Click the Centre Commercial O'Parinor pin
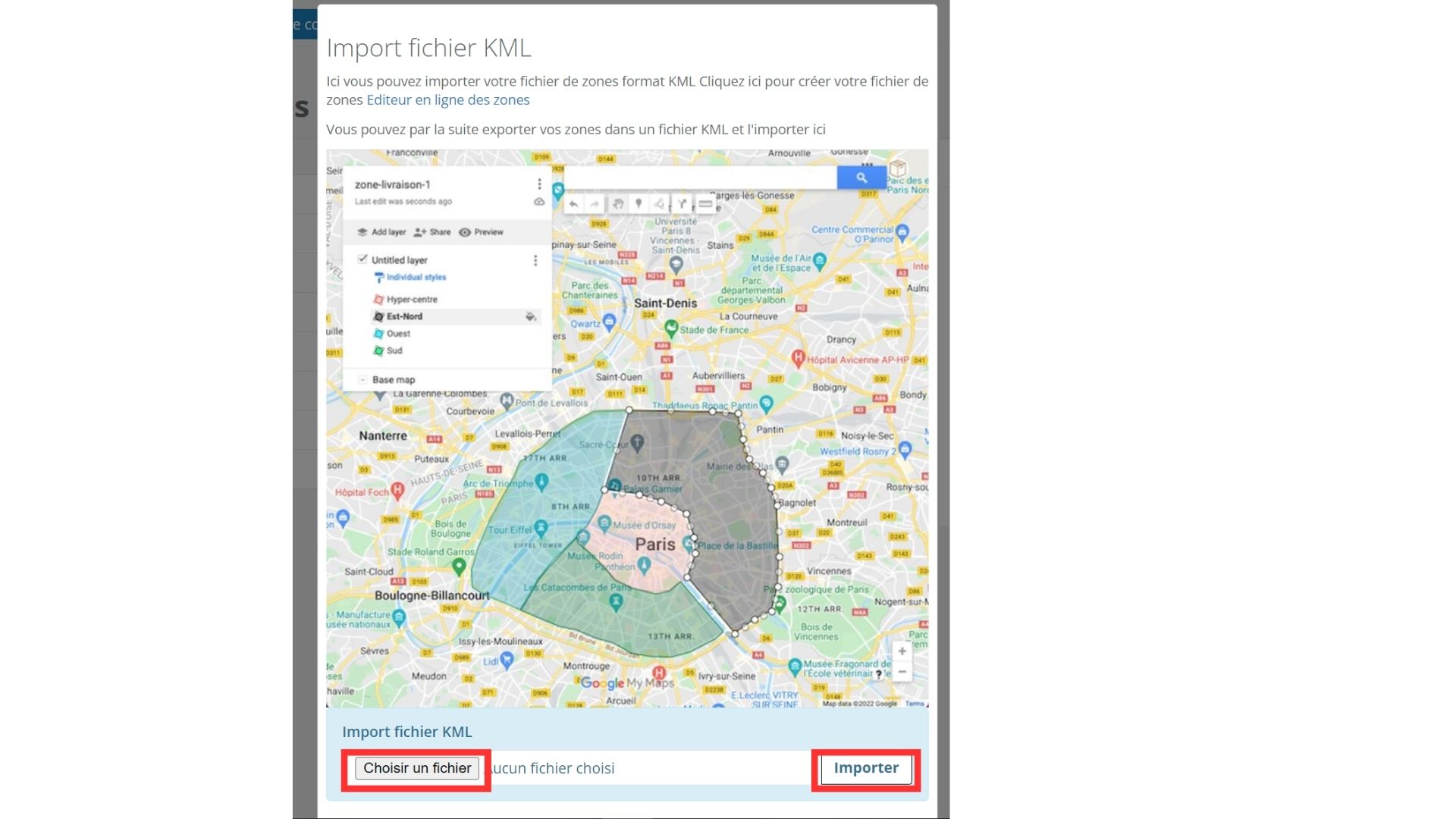 (x=902, y=232)
